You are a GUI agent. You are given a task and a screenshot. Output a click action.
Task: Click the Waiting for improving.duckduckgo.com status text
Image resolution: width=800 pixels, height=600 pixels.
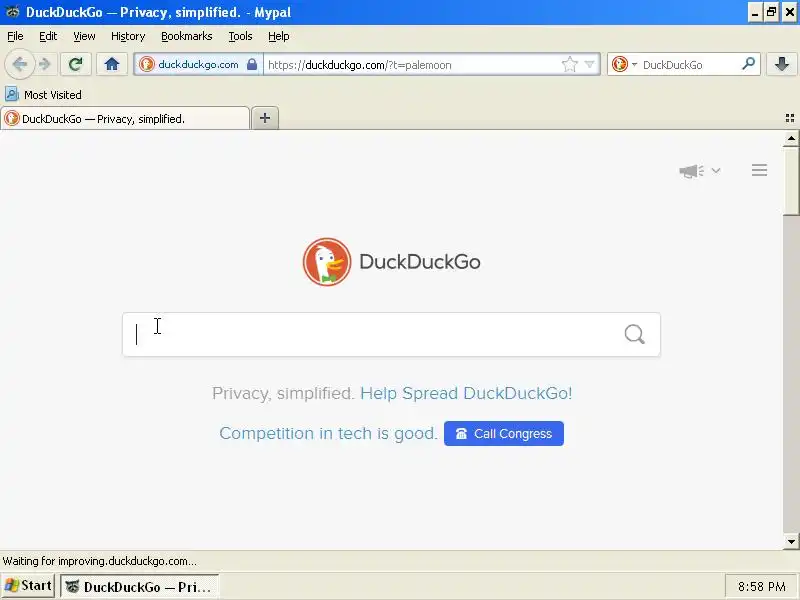click(x=99, y=561)
